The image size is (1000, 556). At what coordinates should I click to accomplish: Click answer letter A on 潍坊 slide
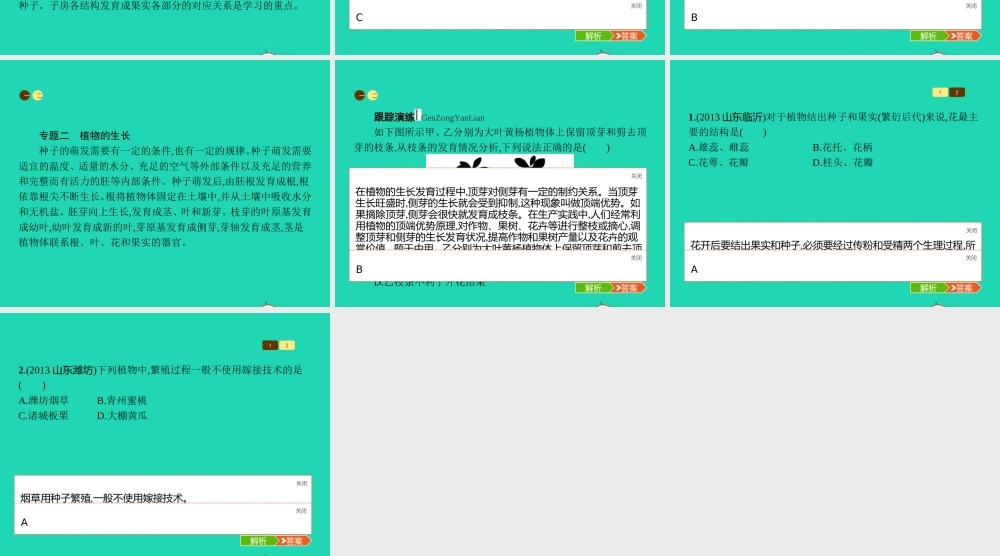[24, 522]
